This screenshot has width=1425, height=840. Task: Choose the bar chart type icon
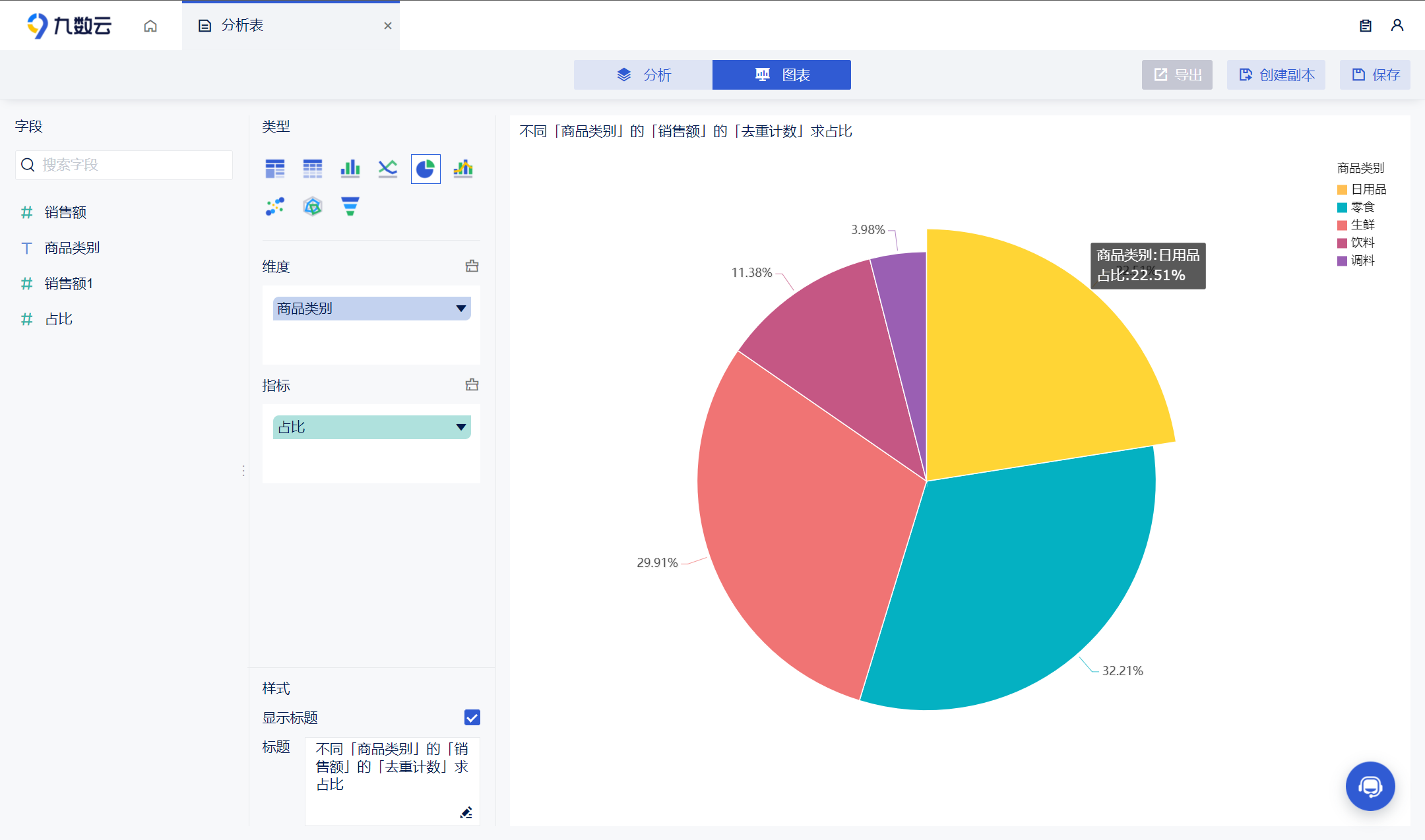point(350,169)
